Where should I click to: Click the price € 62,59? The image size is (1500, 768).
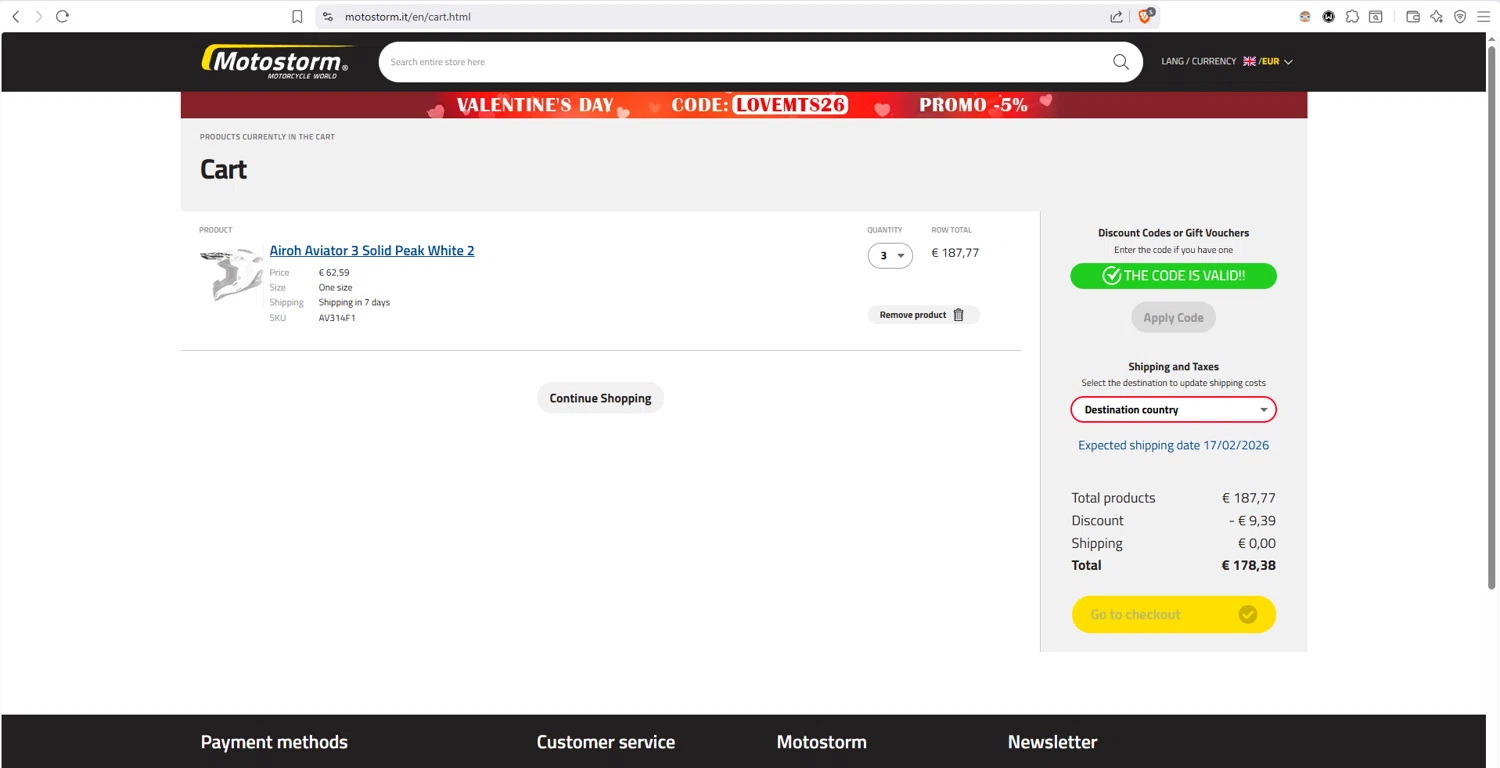click(x=334, y=272)
